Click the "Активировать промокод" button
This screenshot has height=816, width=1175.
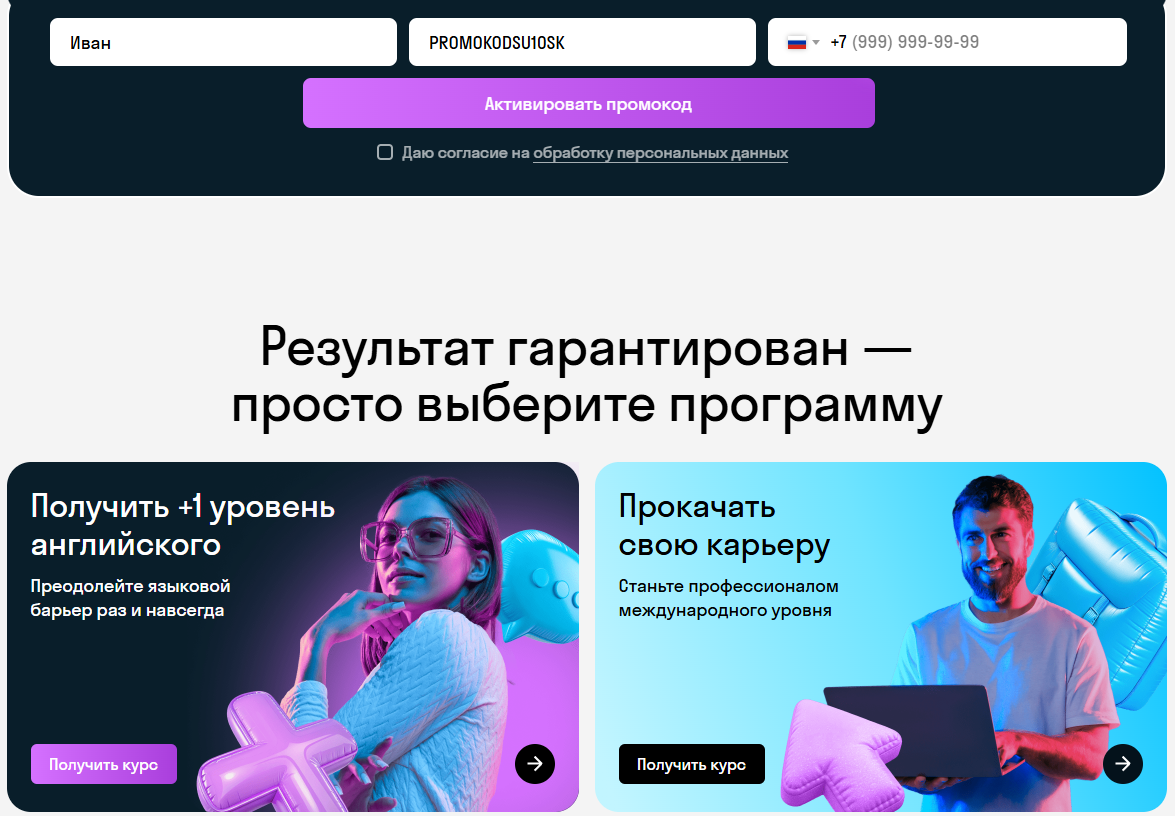(x=588, y=103)
